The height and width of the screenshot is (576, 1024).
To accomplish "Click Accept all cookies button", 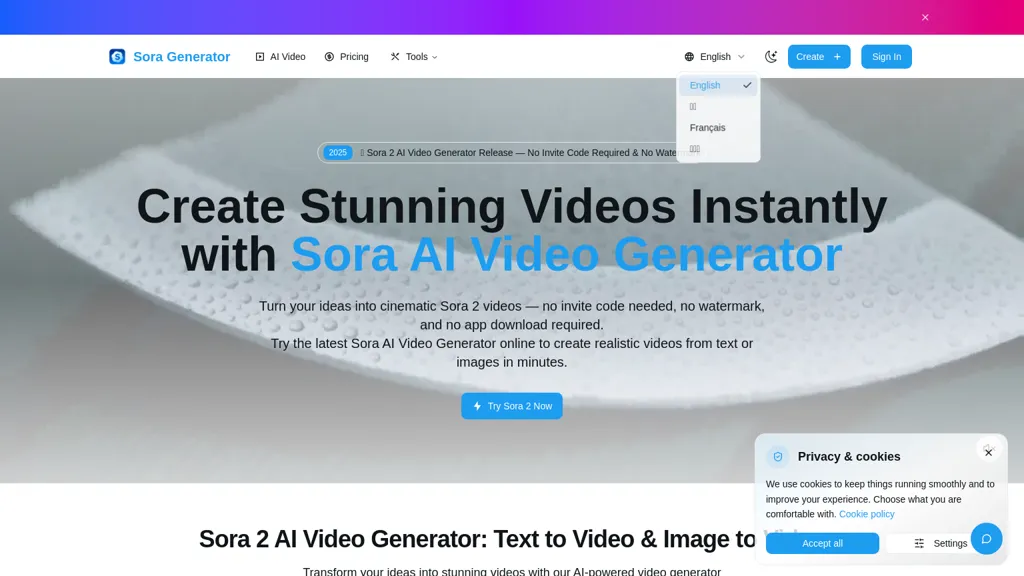I will (822, 543).
